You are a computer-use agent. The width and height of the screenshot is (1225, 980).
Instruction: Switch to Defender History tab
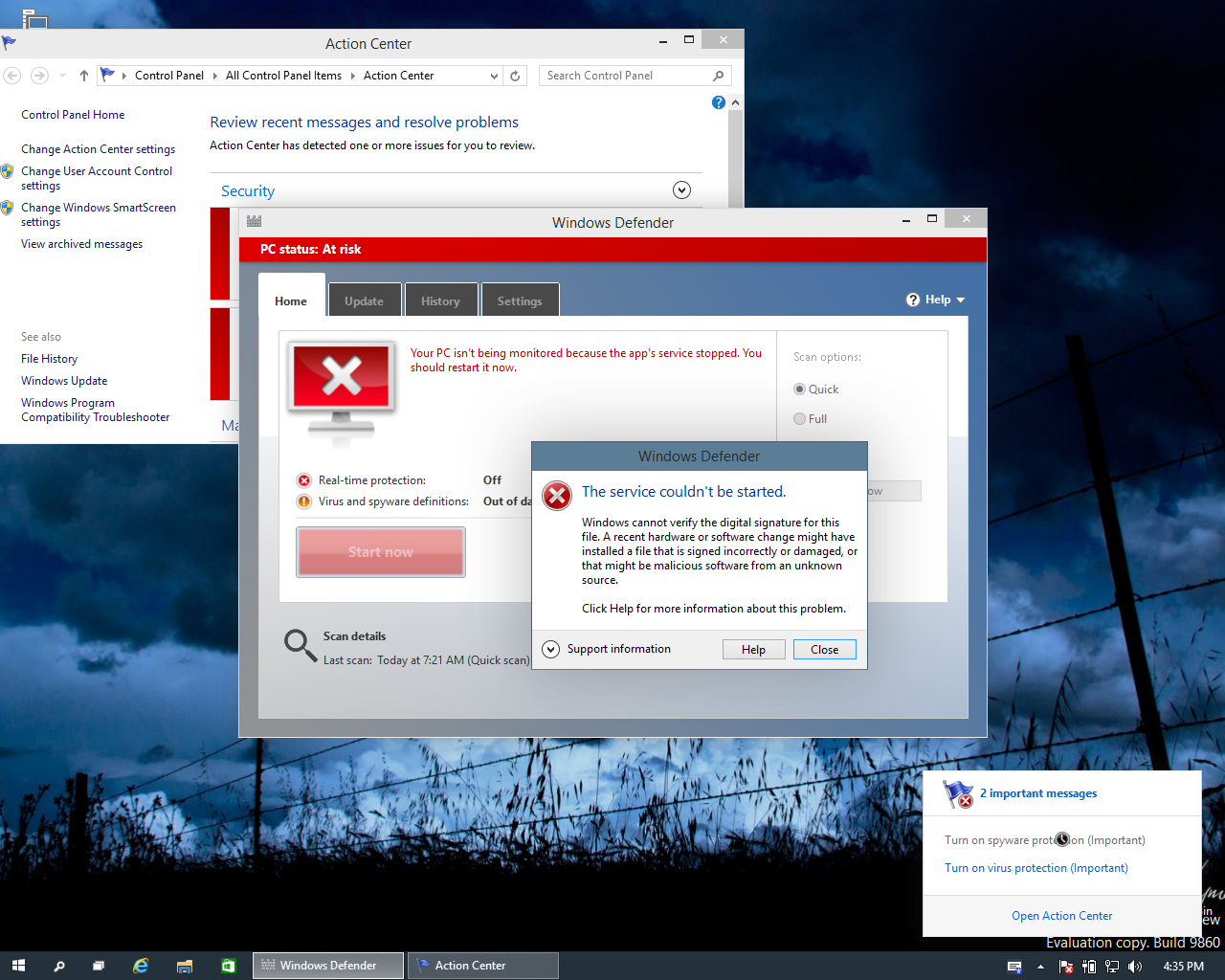coord(440,301)
